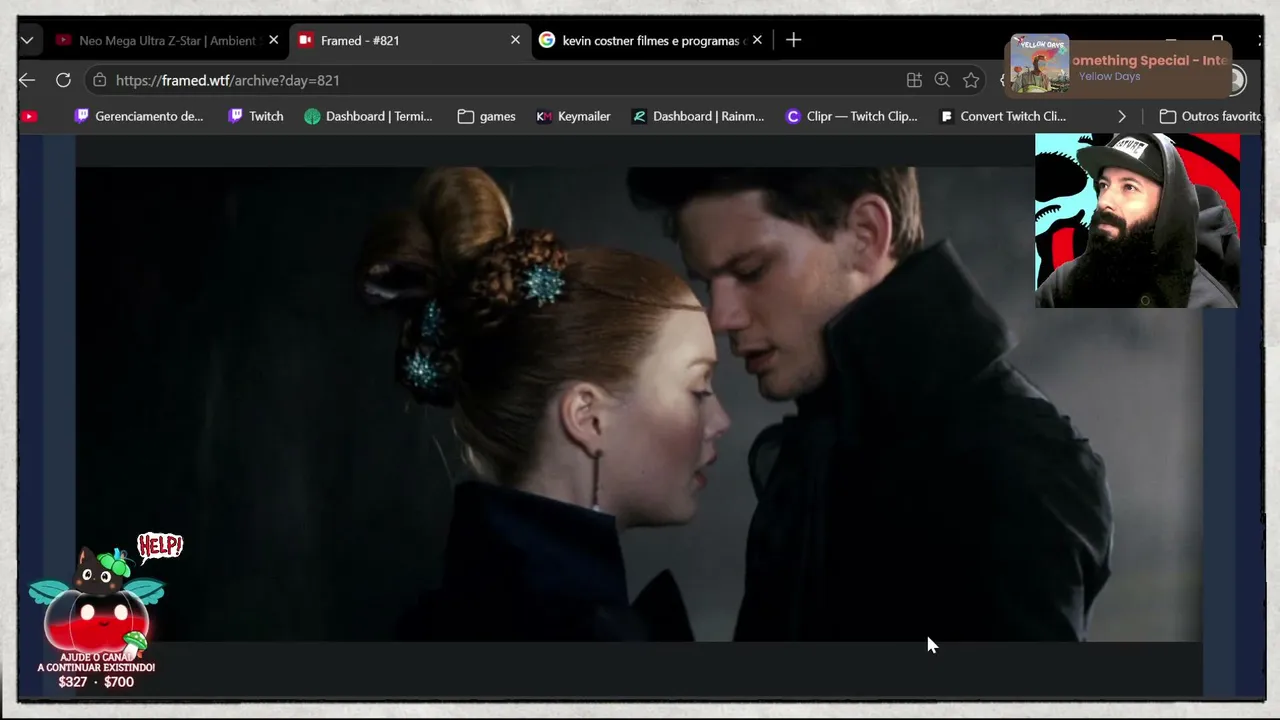Close the Framed - #821 tab
The image size is (1280, 720).
coord(515,40)
